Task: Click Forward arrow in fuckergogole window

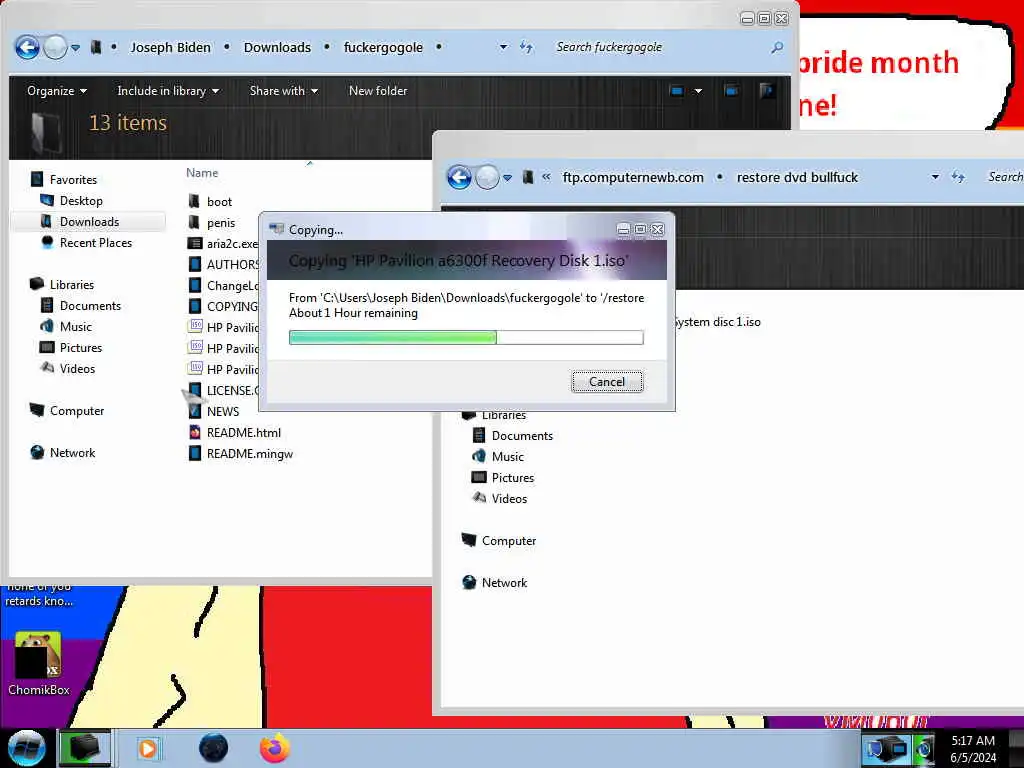Action: [x=55, y=47]
